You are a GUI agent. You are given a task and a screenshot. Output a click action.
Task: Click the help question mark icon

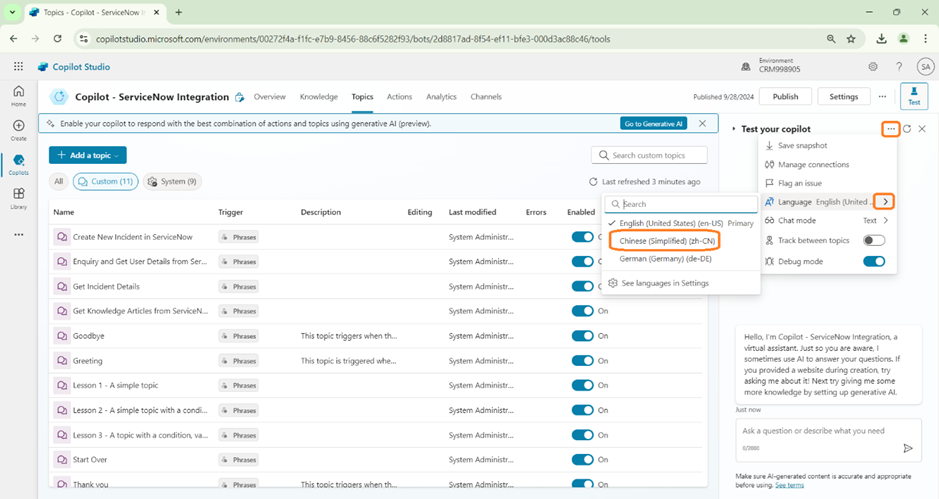(899, 66)
